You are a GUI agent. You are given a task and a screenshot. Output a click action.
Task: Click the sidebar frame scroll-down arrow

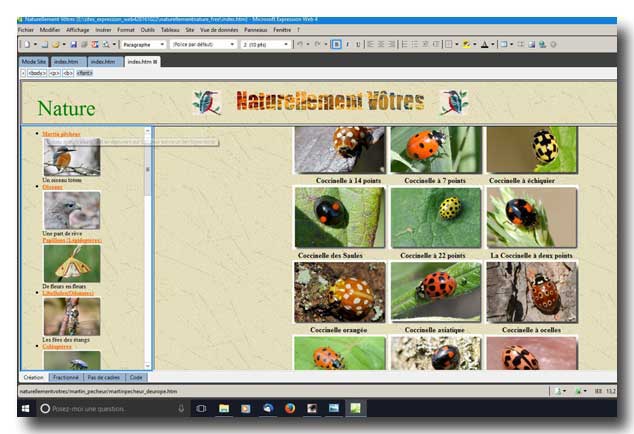(x=148, y=366)
